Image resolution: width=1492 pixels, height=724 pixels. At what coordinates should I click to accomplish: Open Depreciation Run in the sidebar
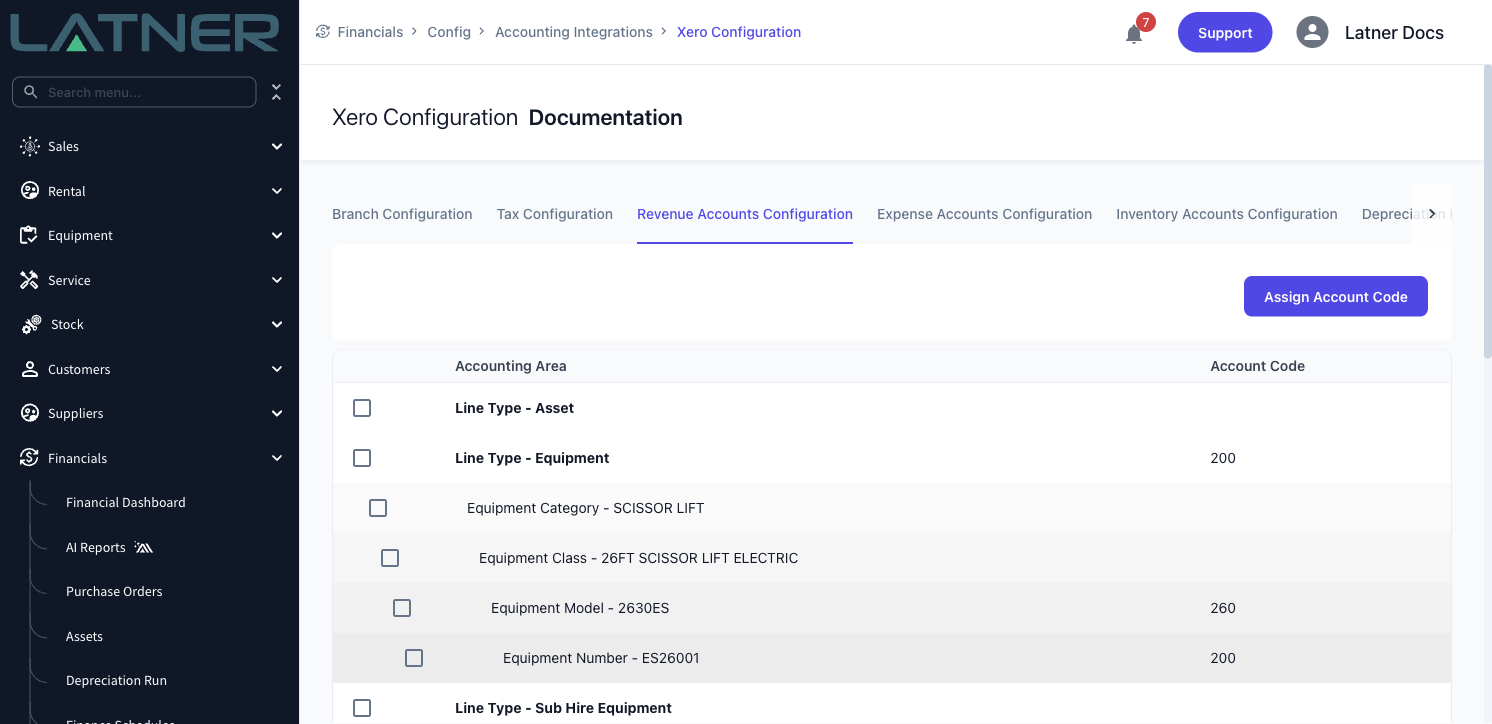pos(116,680)
